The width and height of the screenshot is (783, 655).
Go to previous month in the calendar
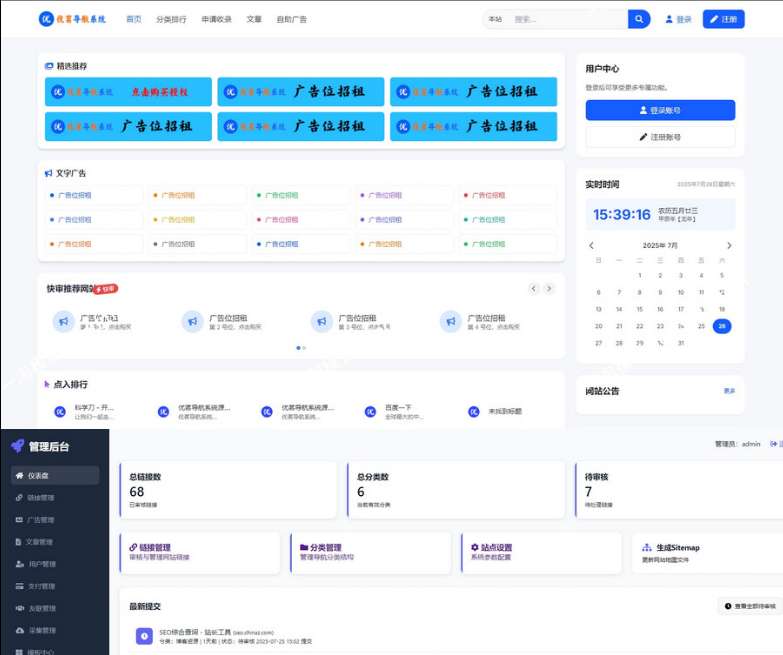pos(591,245)
